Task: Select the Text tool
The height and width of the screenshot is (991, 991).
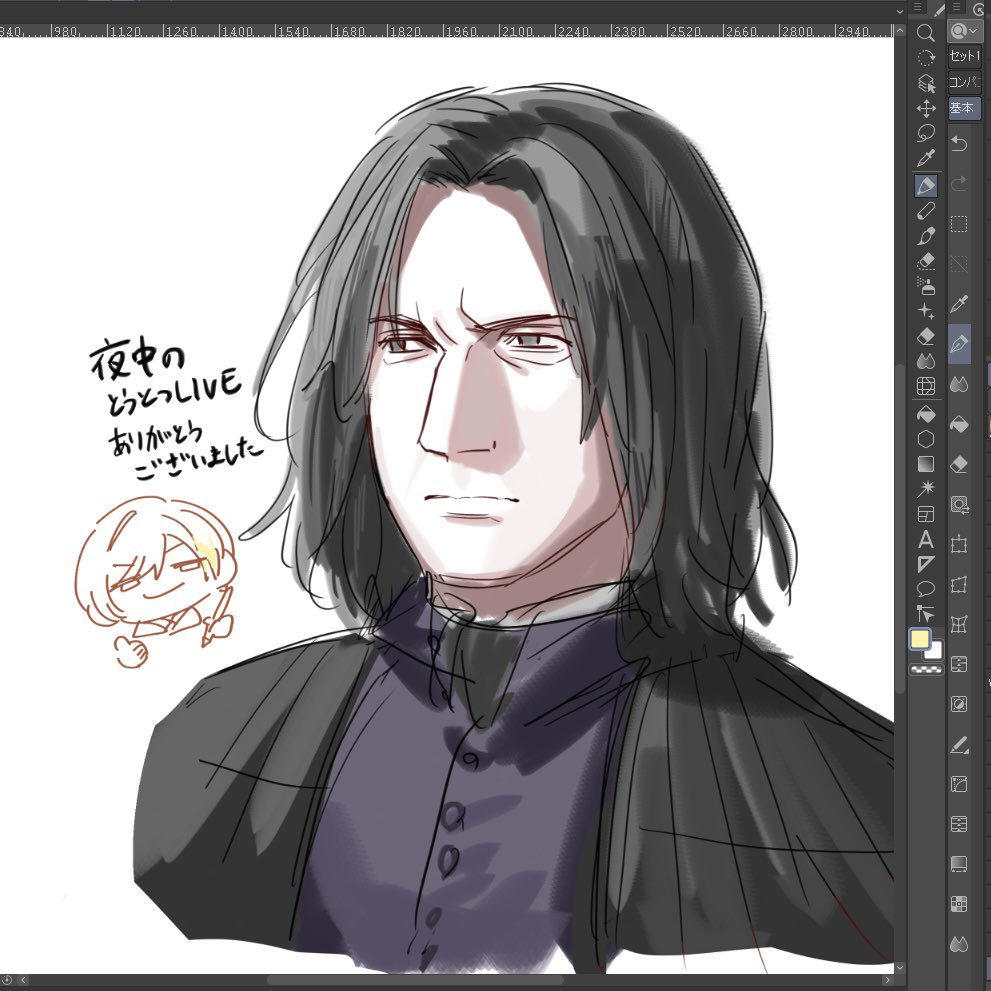Action: pos(925,539)
